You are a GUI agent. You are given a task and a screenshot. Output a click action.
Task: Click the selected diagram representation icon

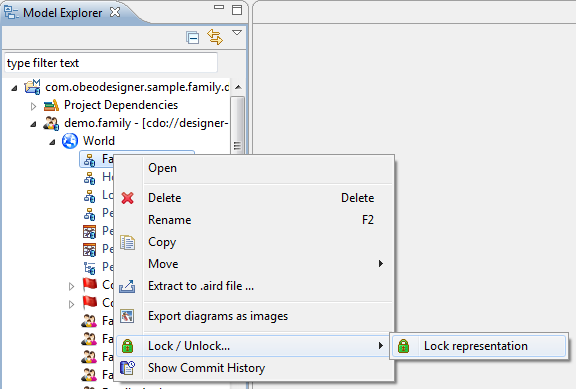pyautogui.click(x=89, y=160)
